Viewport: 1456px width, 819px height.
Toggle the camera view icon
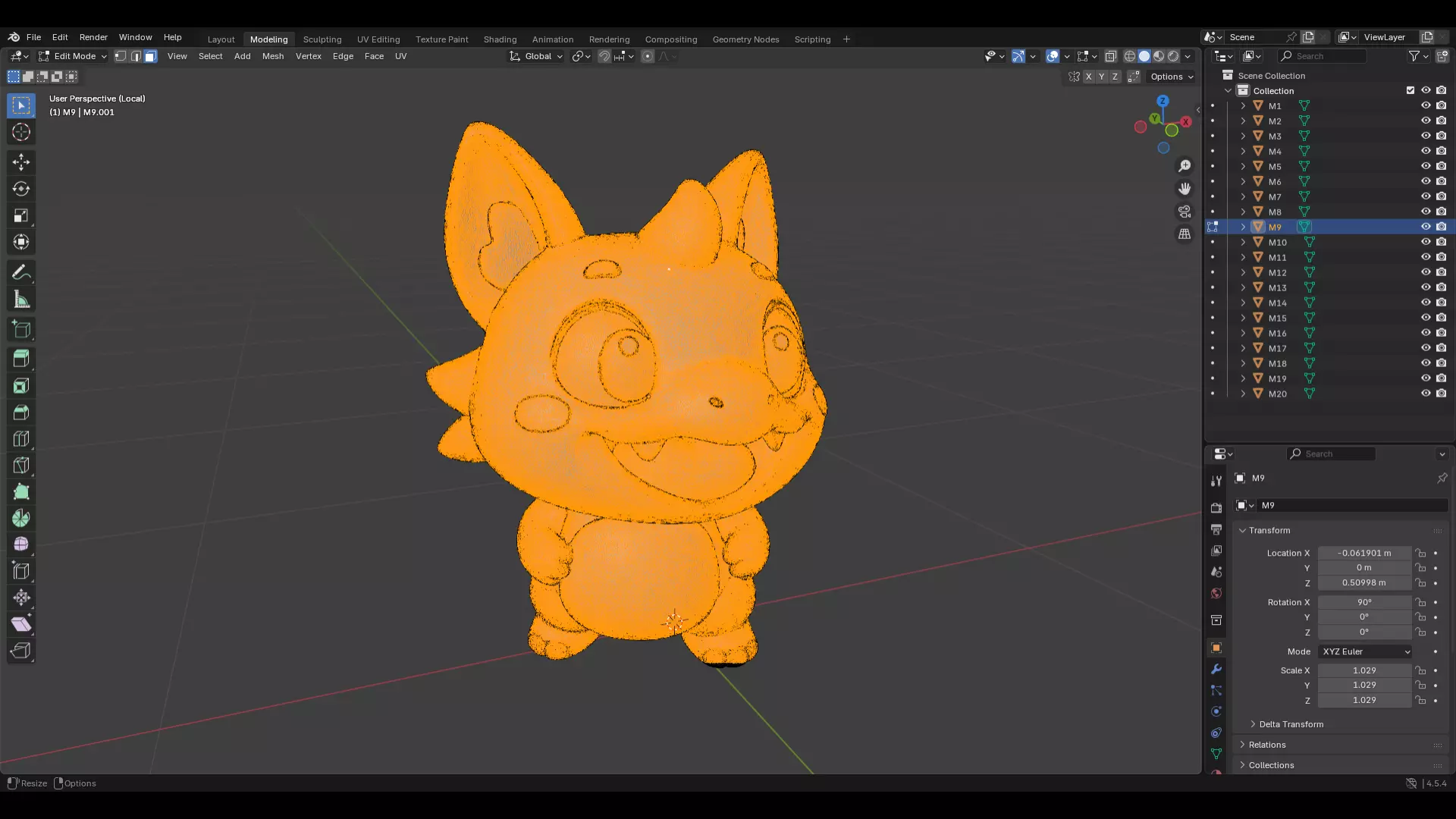pos(1185,212)
